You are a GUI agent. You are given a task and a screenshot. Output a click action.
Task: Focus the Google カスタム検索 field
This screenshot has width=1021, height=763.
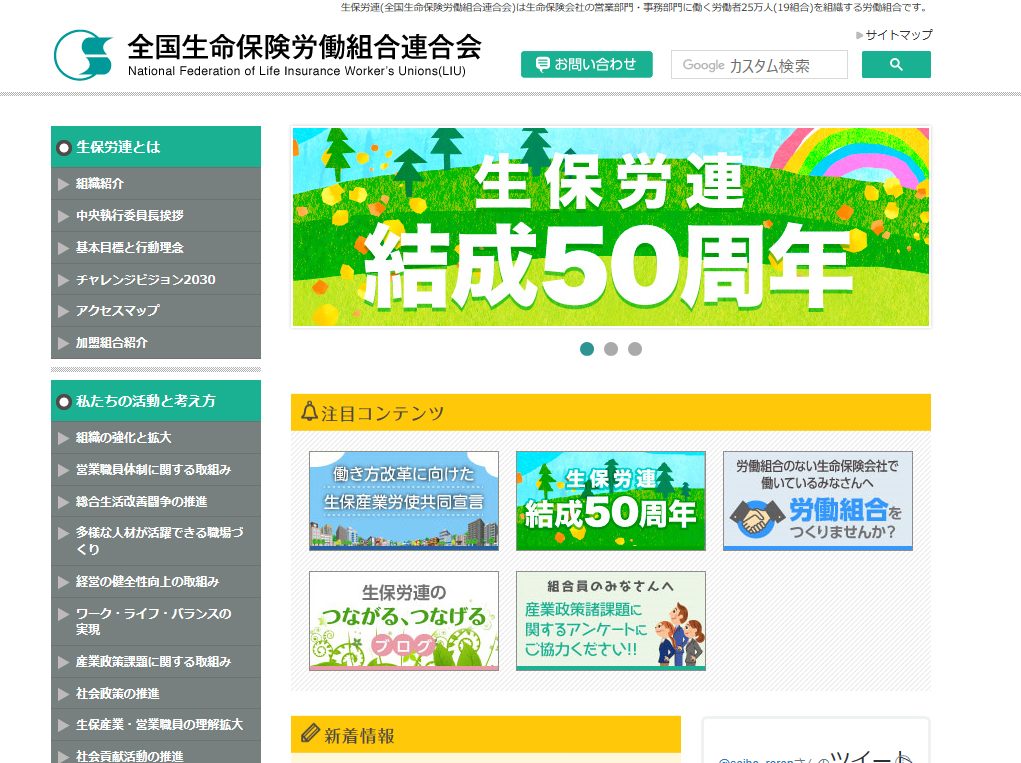point(759,64)
